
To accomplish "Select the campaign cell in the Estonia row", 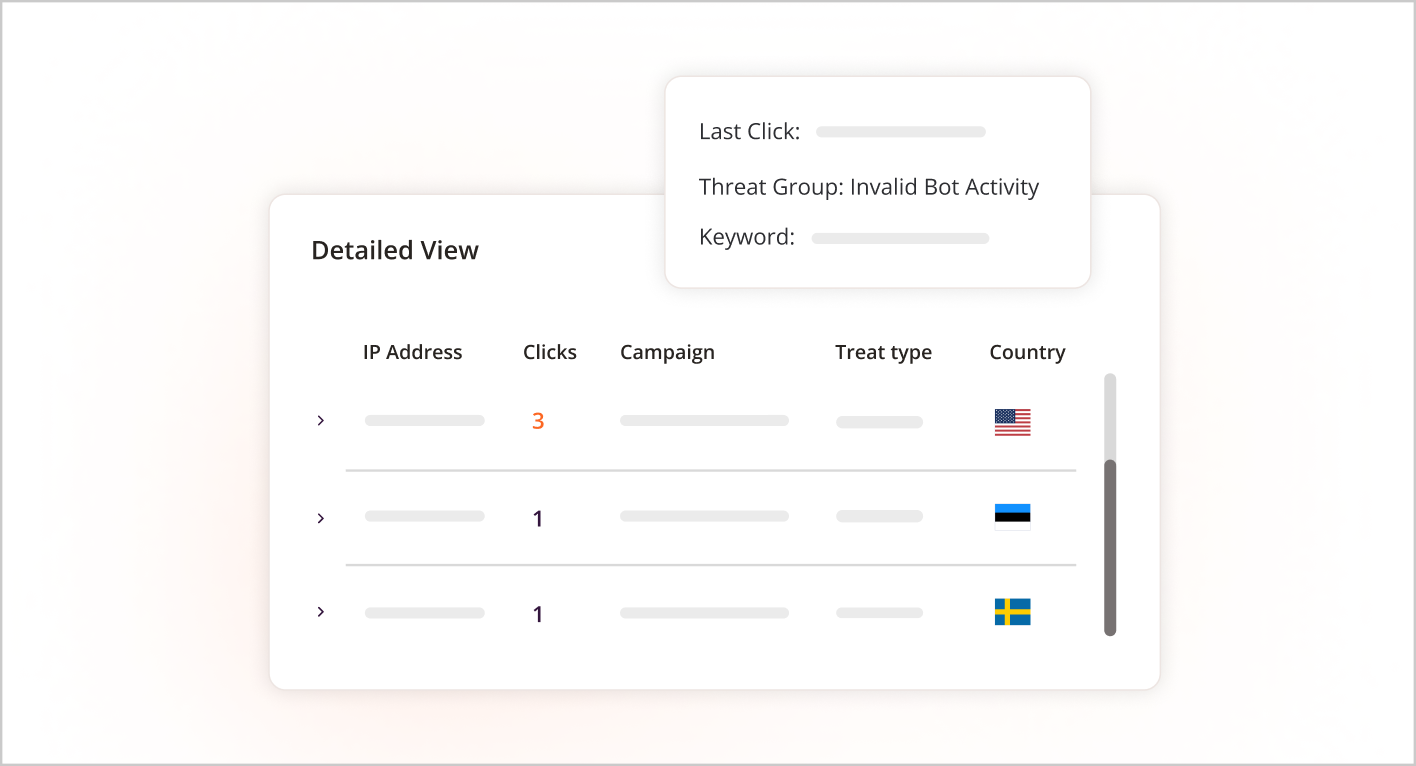I will (704, 516).
